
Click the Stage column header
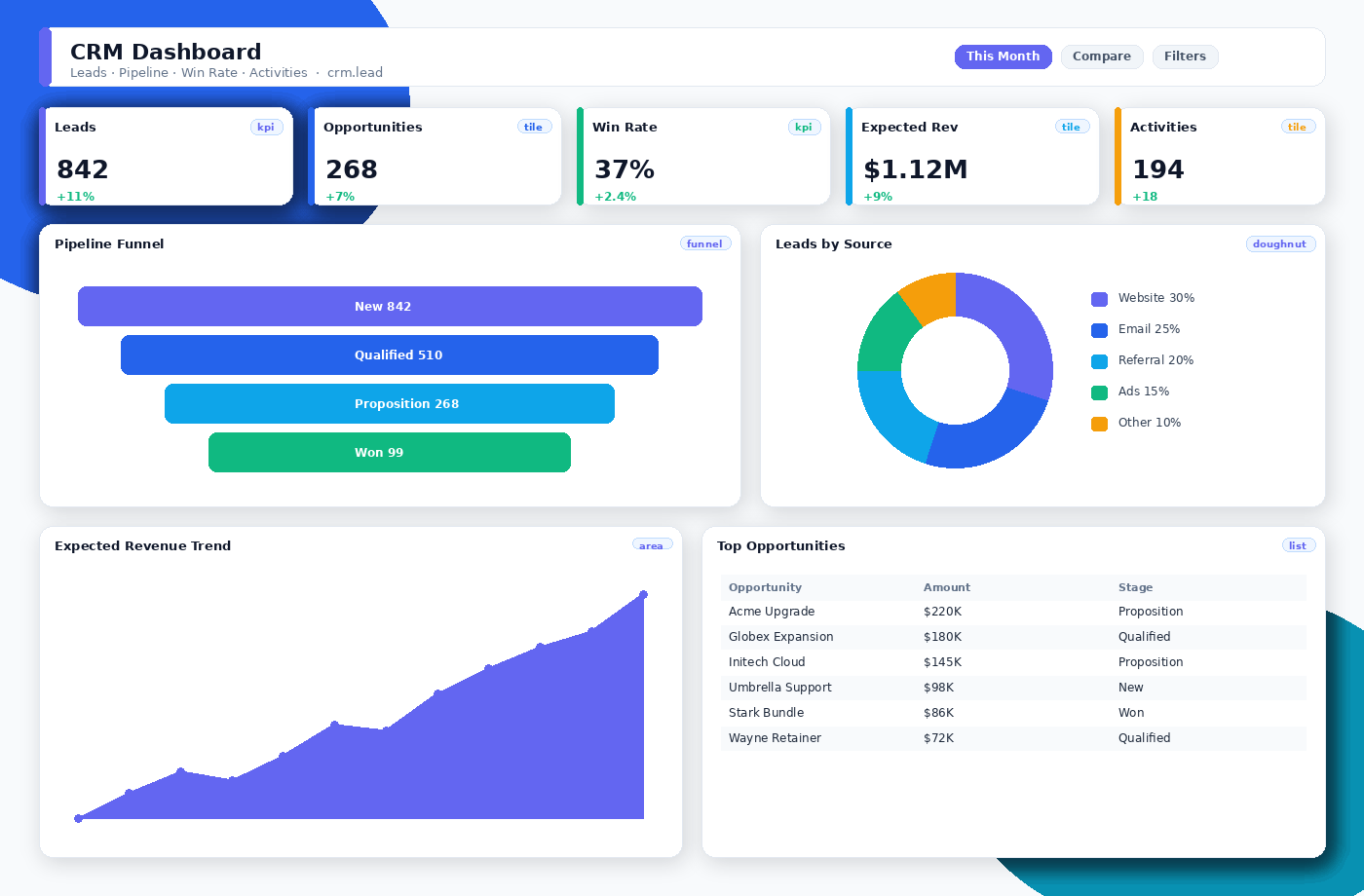click(x=1135, y=587)
